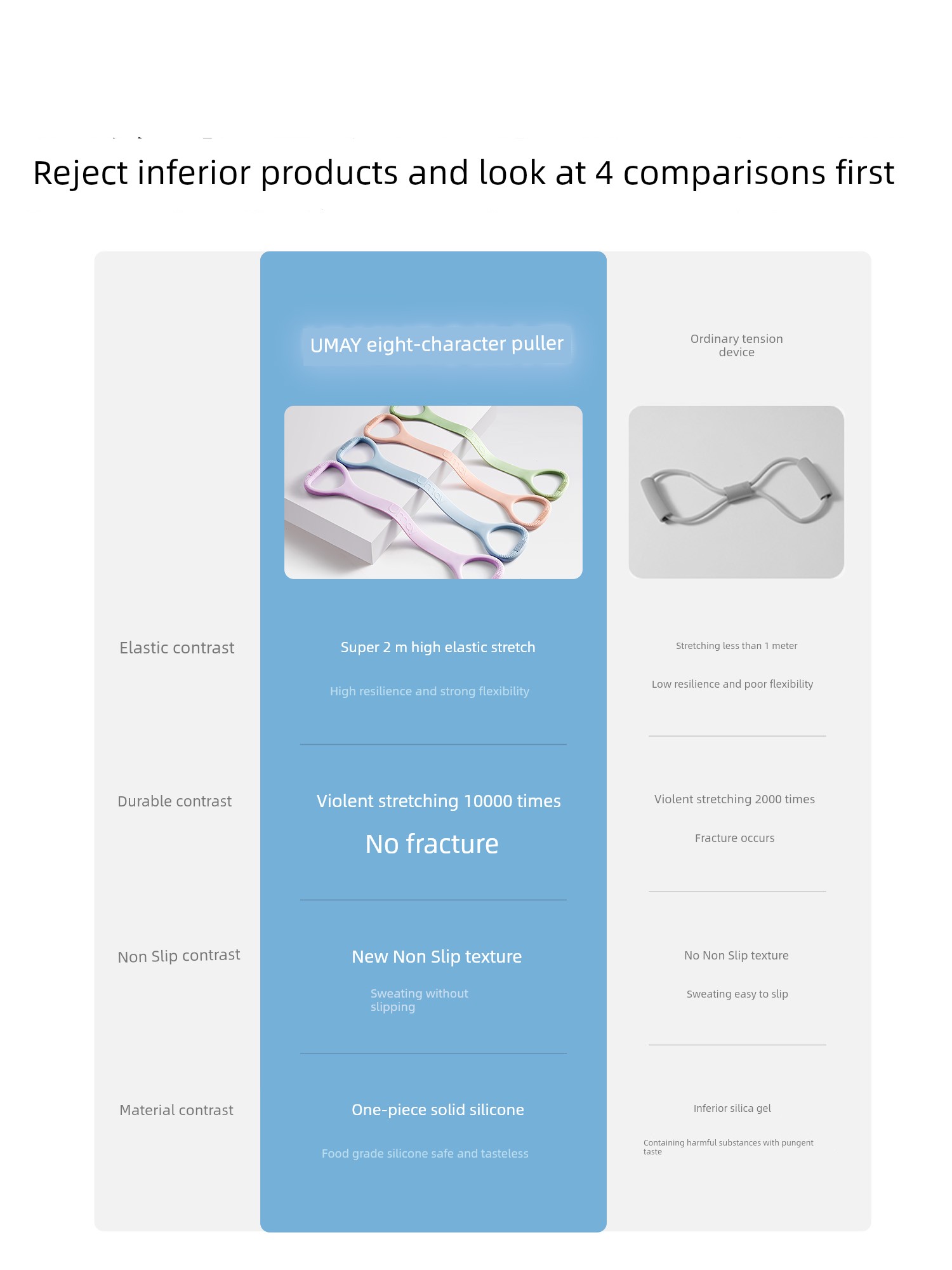Viewport: 952px width, 1270px height.
Task: Select the 'Durable contrast' row label
Action: pyautogui.click(x=175, y=801)
